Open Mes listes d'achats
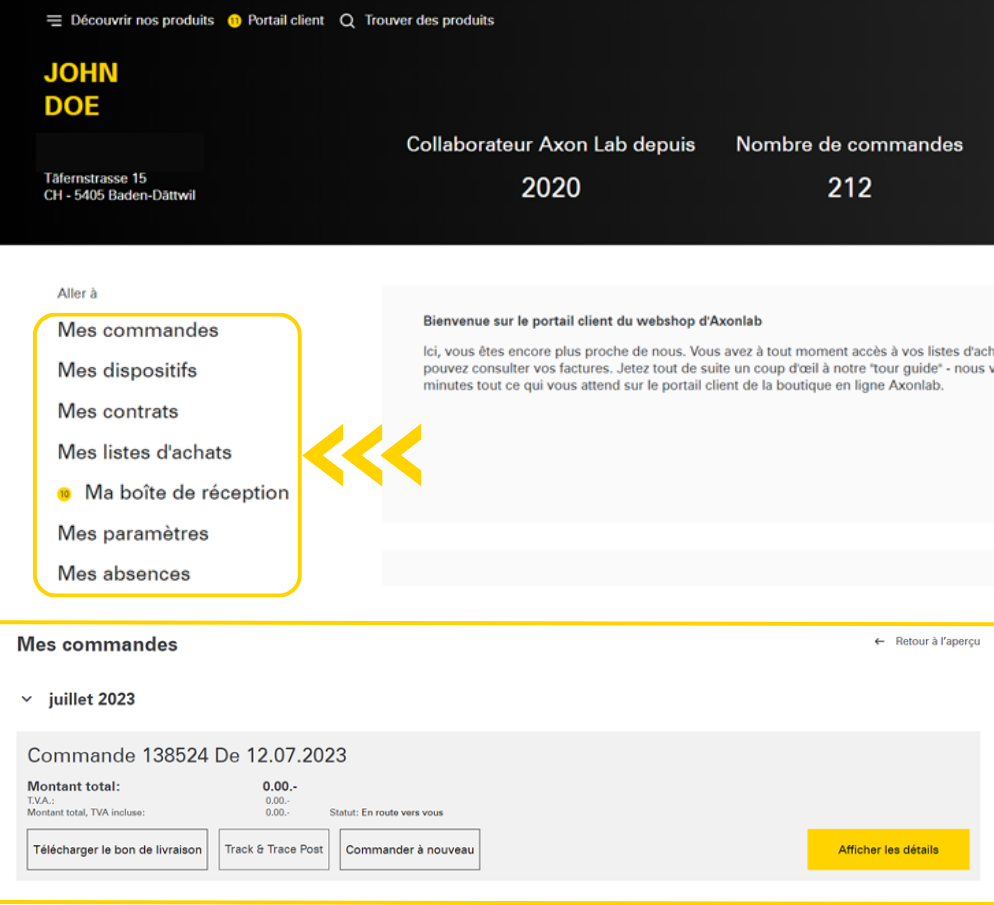994x905 pixels. coord(145,452)
